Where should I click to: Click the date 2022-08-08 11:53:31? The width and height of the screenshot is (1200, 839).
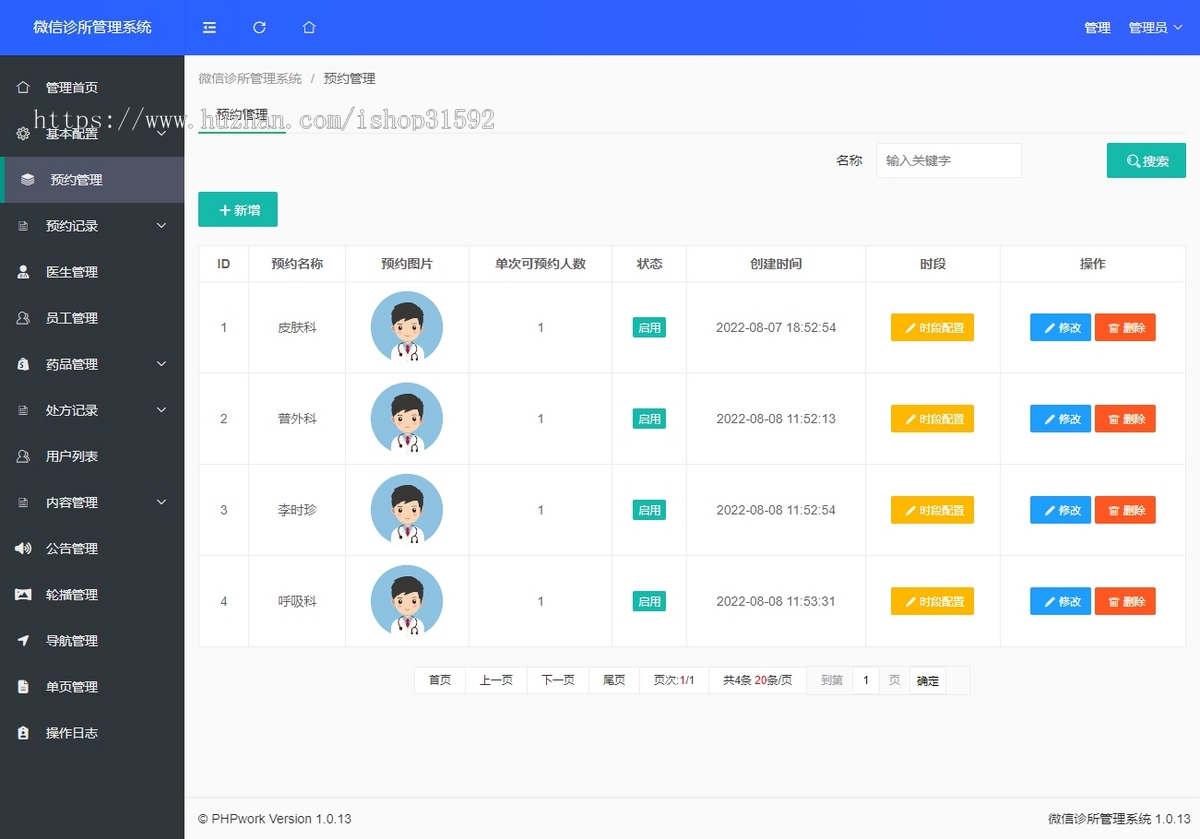click(x=776, y=601)
